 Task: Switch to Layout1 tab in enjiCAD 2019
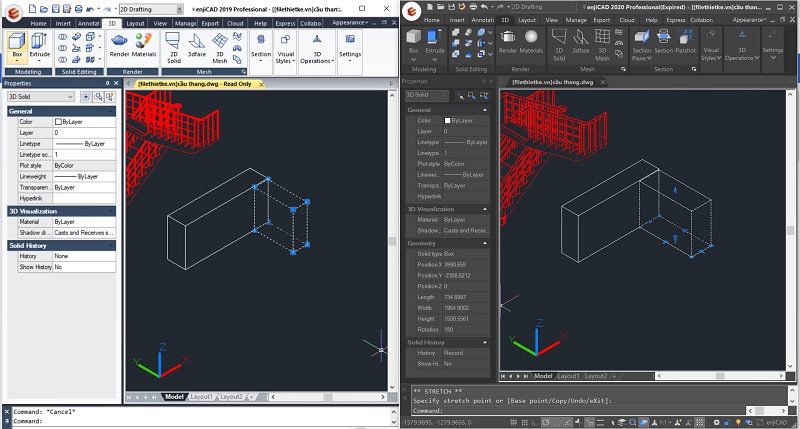202,397
